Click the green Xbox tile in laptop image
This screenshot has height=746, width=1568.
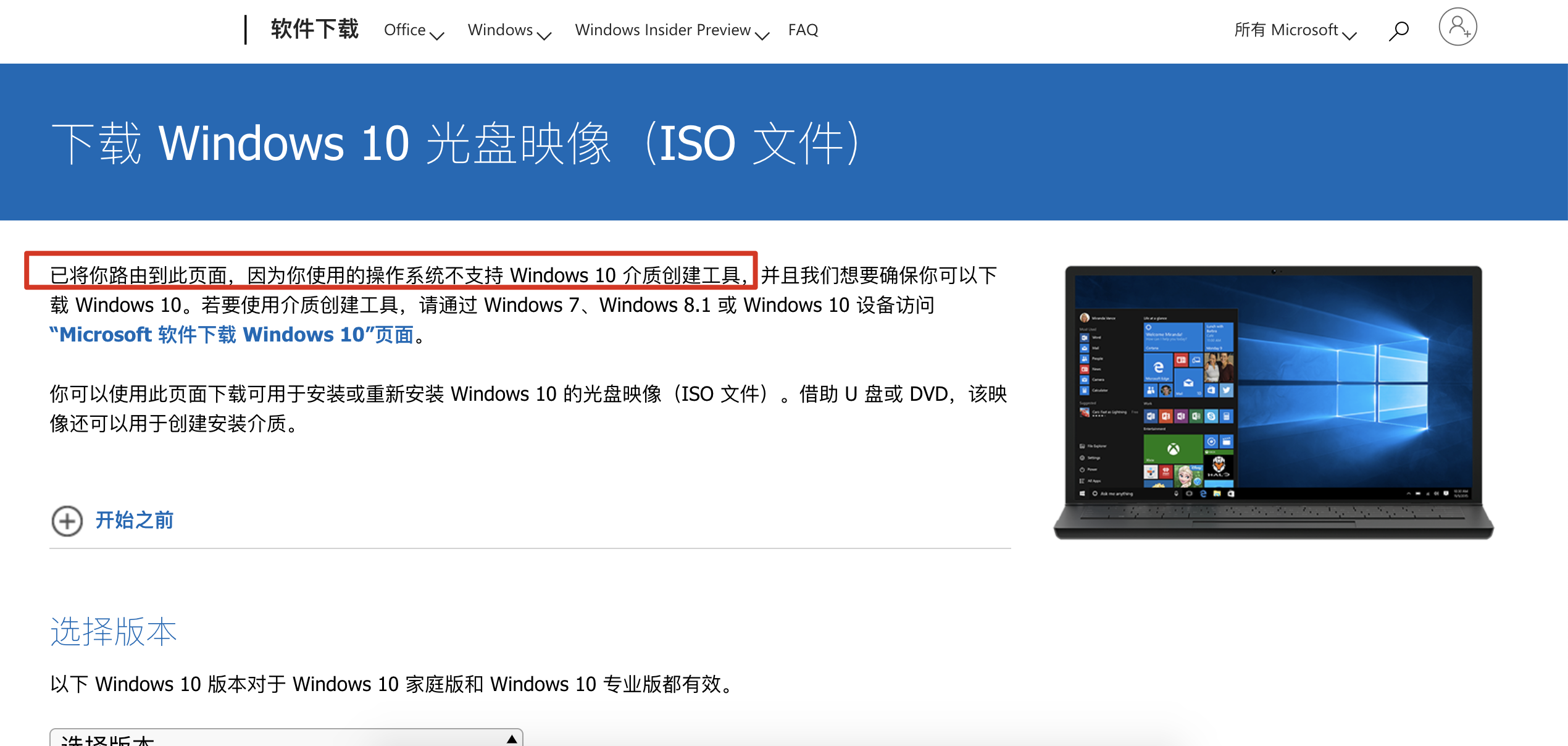coord(1172,449)
